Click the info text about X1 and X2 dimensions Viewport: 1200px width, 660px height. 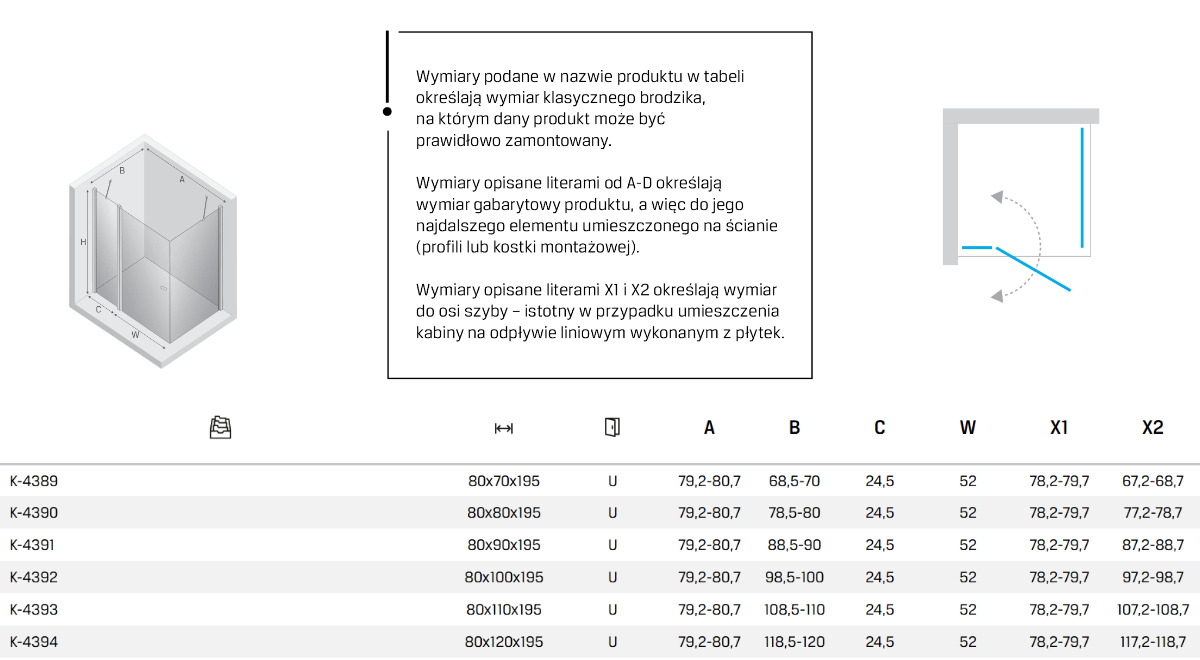[600, 311]
